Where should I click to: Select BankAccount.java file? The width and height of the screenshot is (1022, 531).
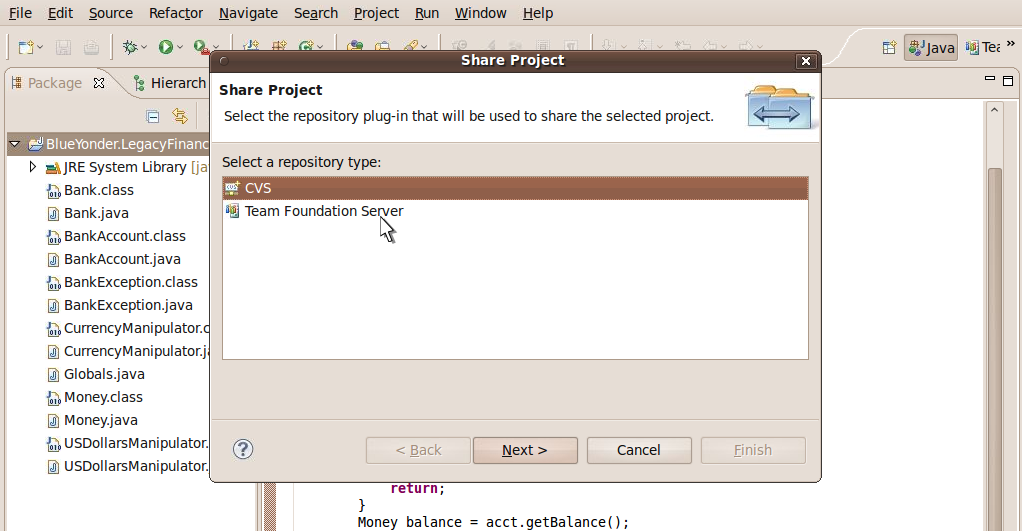(x=114, y=259)
